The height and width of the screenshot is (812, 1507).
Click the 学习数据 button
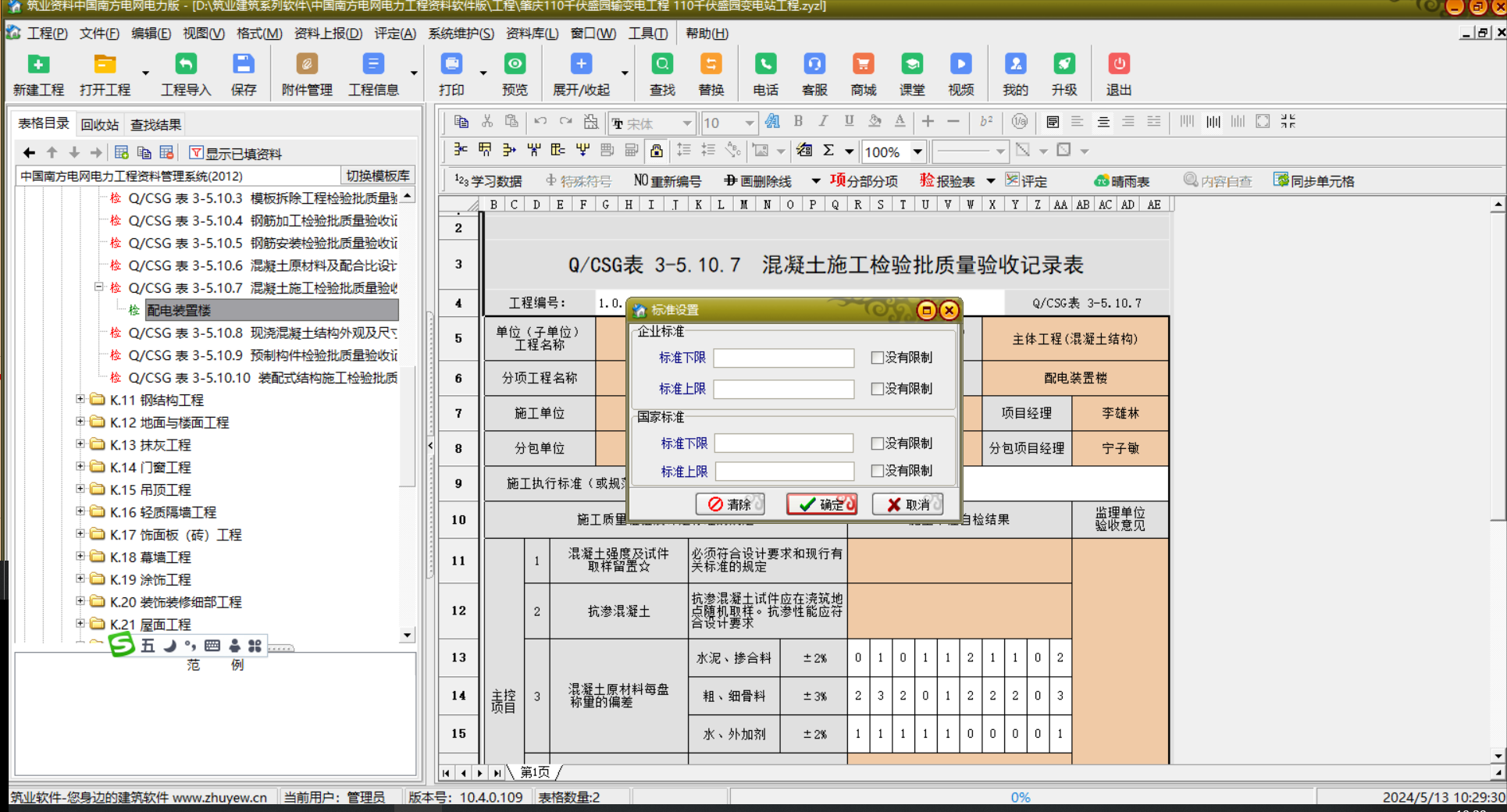pos(488,181)
